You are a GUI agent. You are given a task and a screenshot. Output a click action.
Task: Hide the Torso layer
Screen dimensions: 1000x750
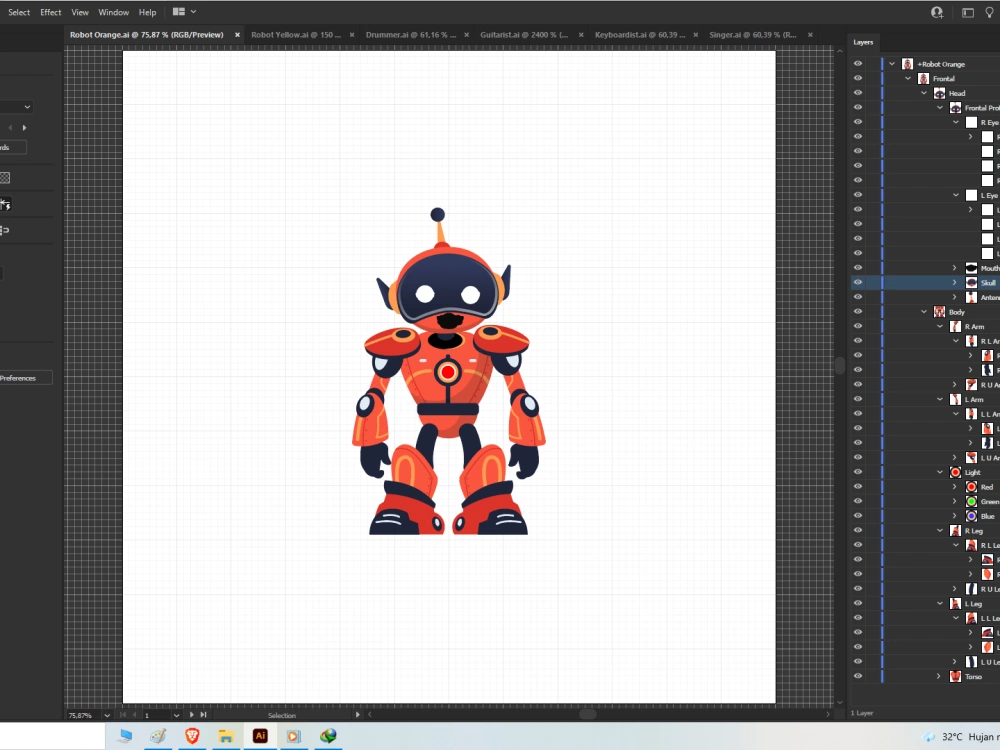point(858,676)
